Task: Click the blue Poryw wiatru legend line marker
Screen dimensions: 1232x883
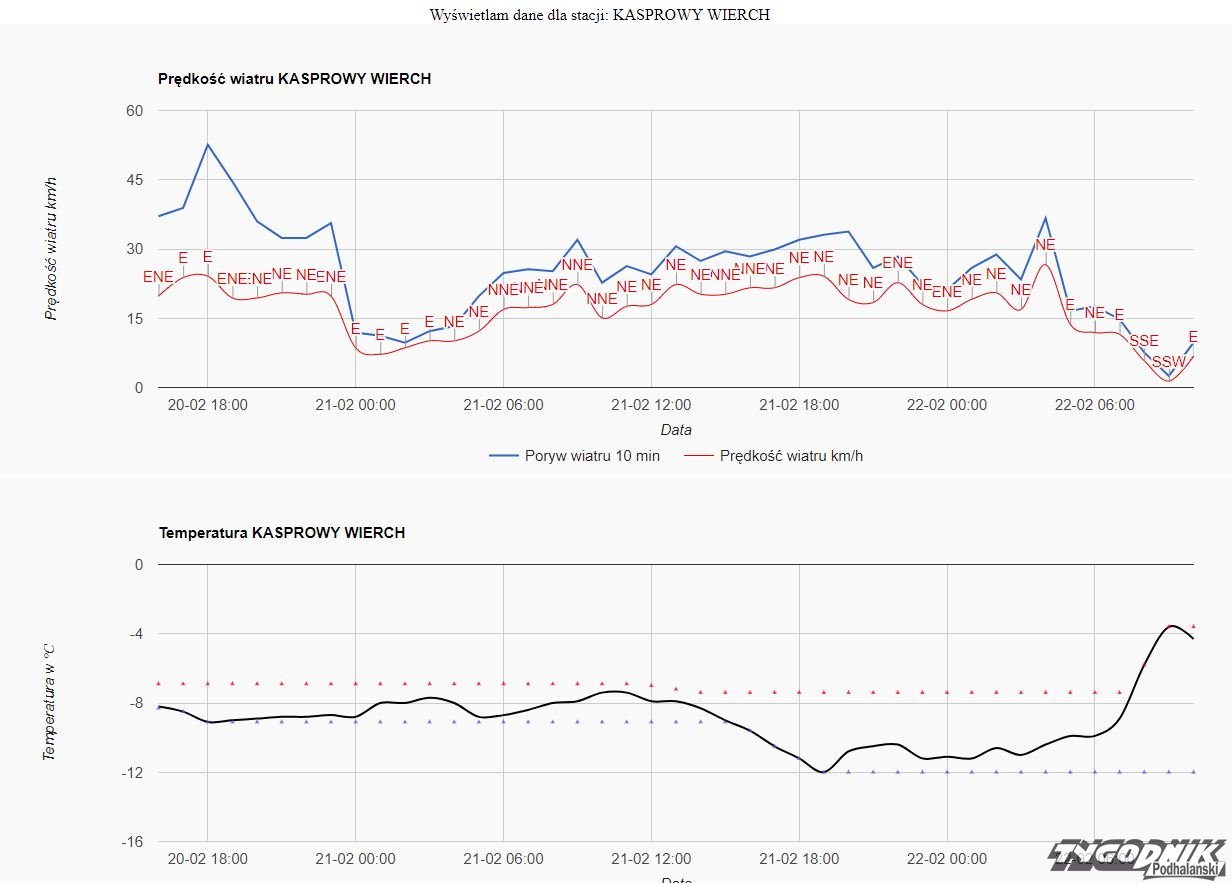Action: tap(503, 456)
